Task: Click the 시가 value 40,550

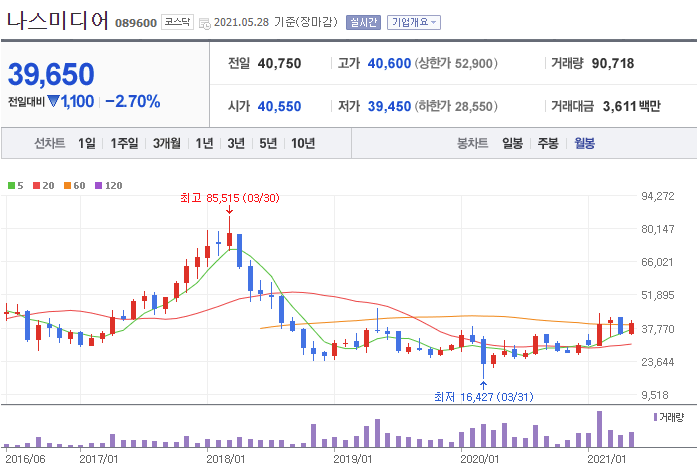Action: [279, 106]
